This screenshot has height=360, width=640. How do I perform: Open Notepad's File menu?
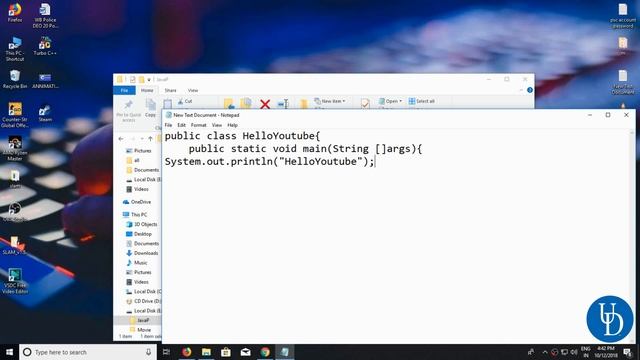tap(168, 125)
